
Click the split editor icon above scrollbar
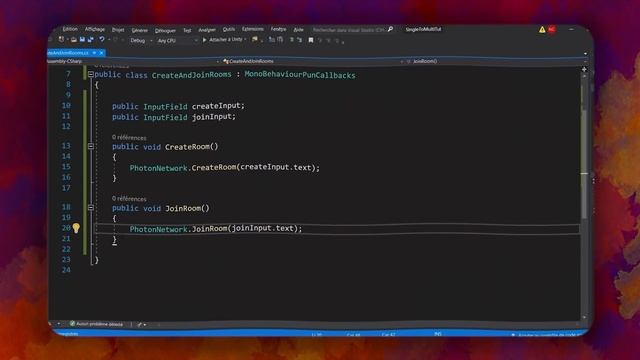coord(584,69)
